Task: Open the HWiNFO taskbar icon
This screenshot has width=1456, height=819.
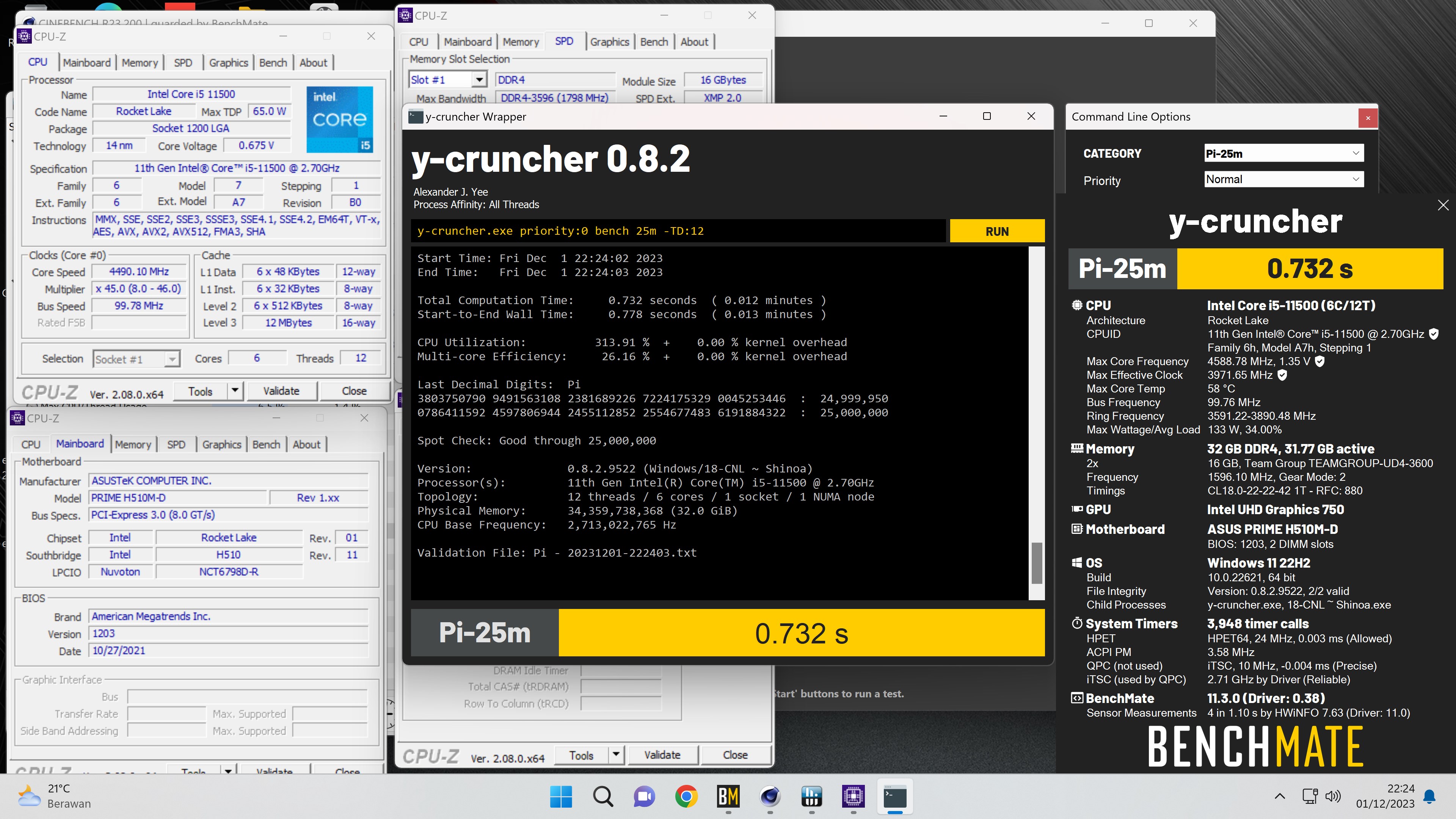Action: point(812,797)
